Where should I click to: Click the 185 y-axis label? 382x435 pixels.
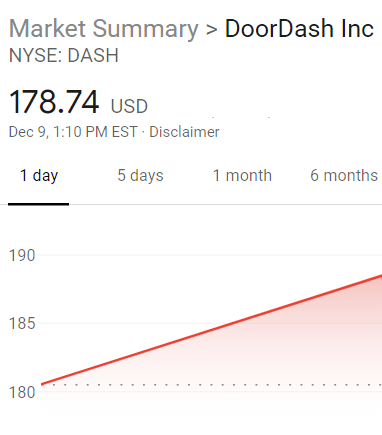point(22,324)
